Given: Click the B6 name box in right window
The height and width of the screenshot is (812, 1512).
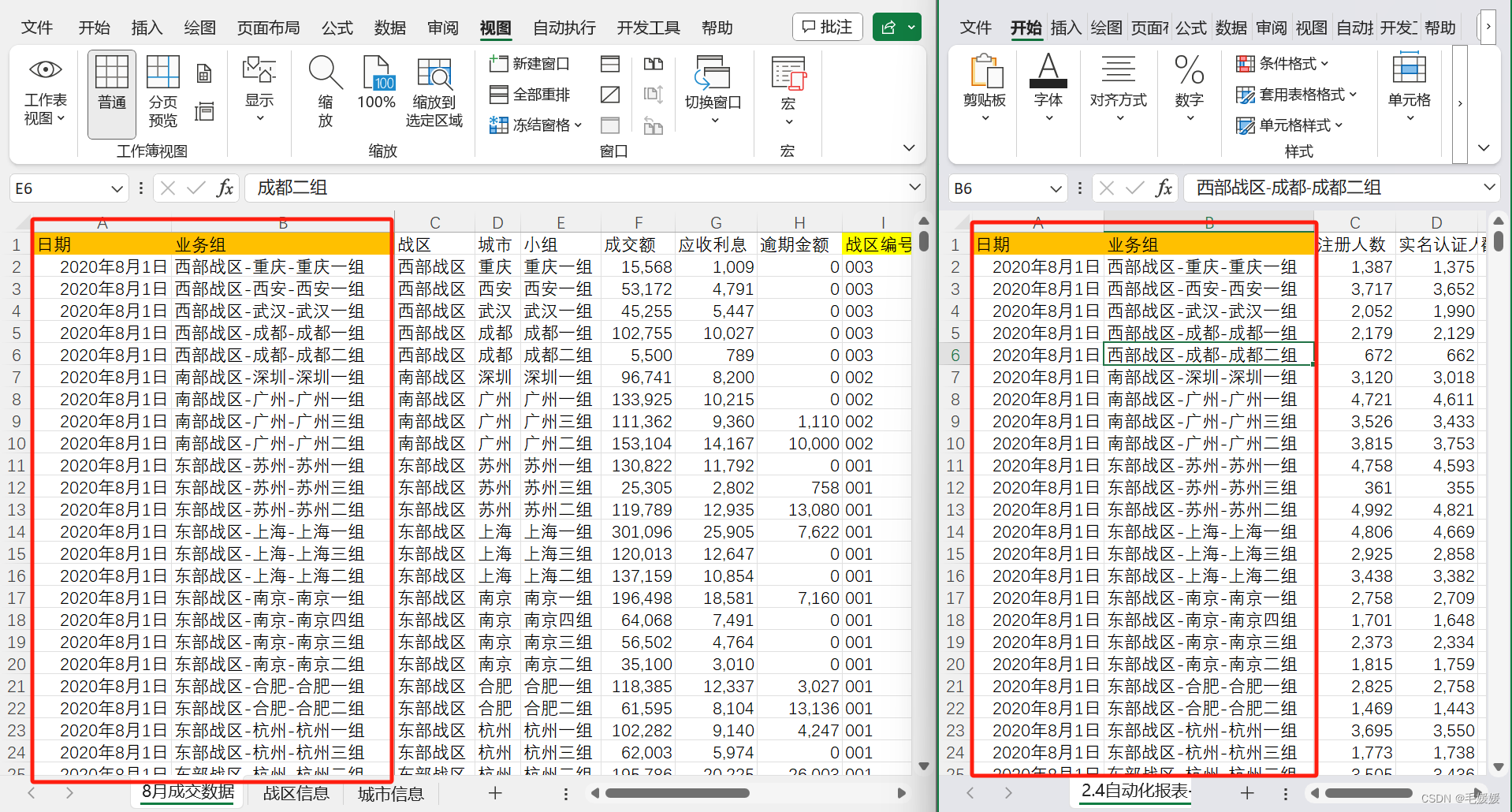Looking at the screenshot, I should point(997,188).
